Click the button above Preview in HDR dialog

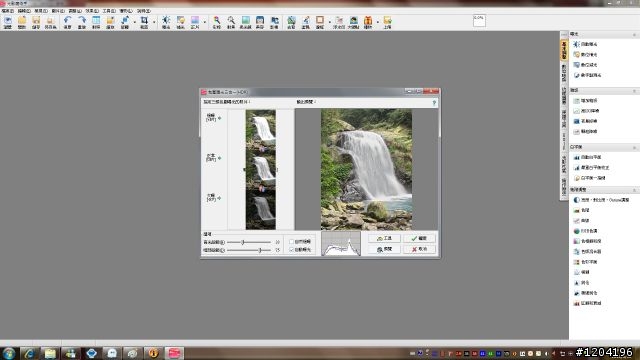pos(384,238)
